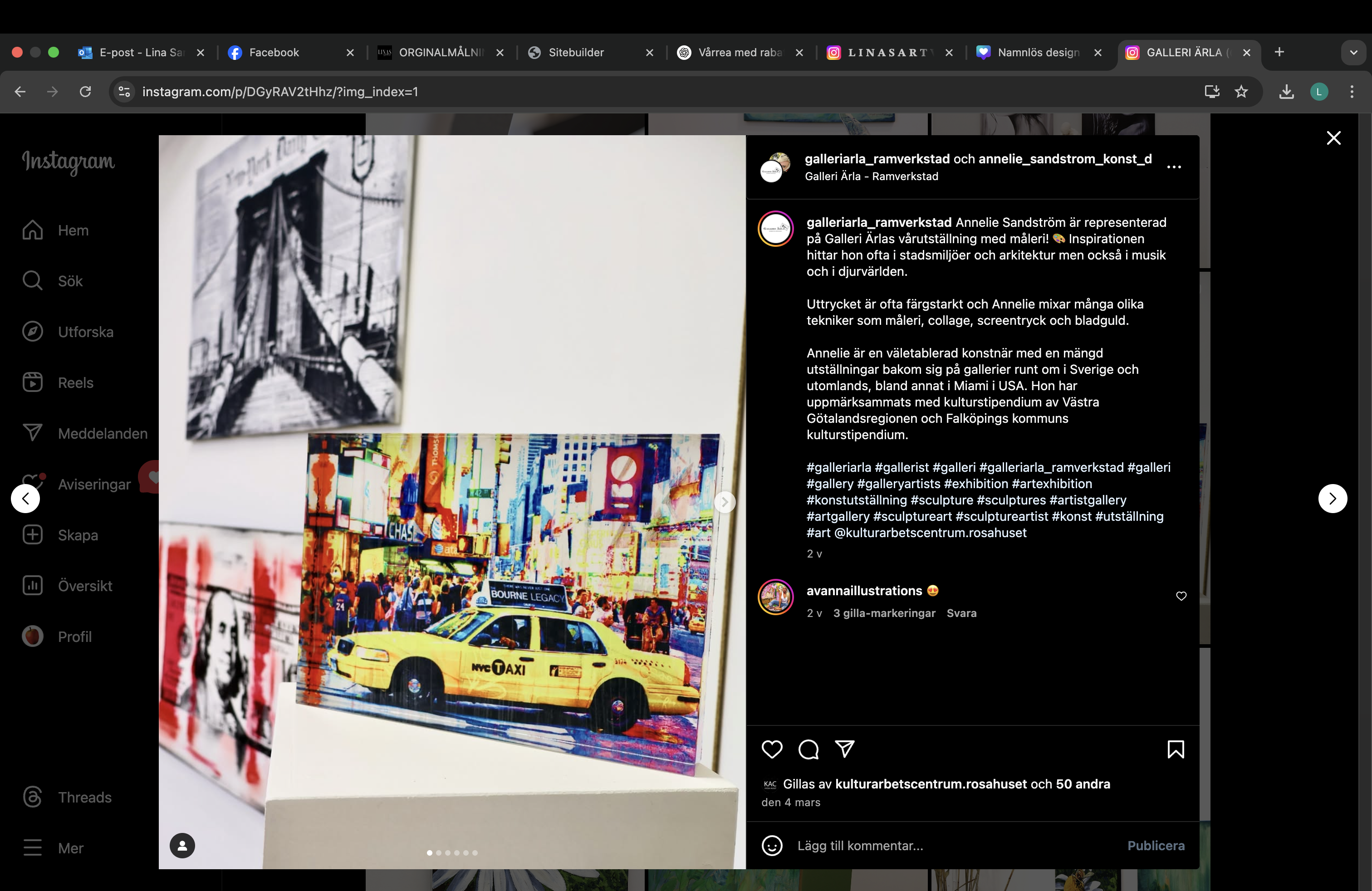Viewport: 1372px width, 891px height.
Task: Go to the next post
Action: (x=1333, y=499)
